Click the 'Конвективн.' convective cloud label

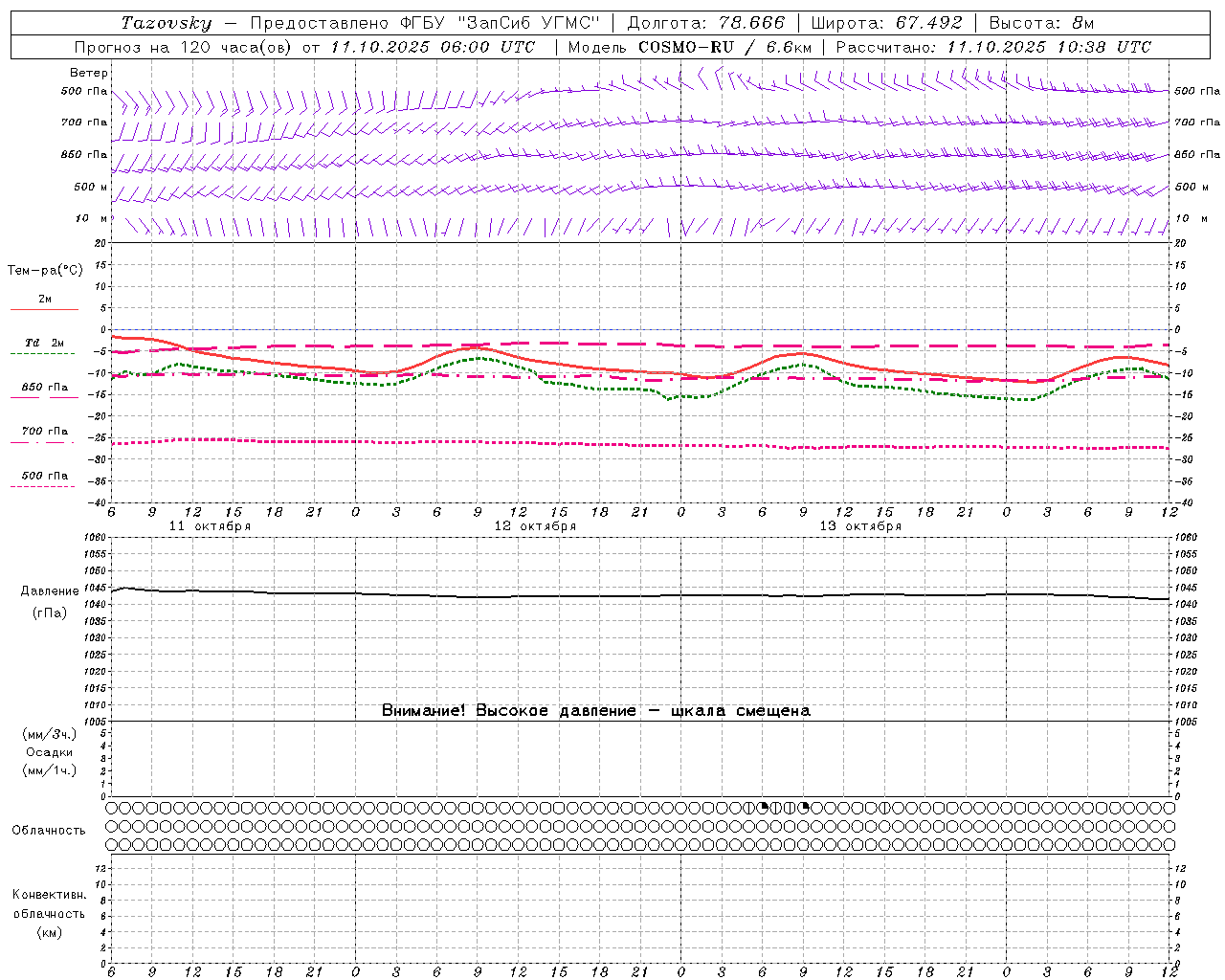point(49,895)
